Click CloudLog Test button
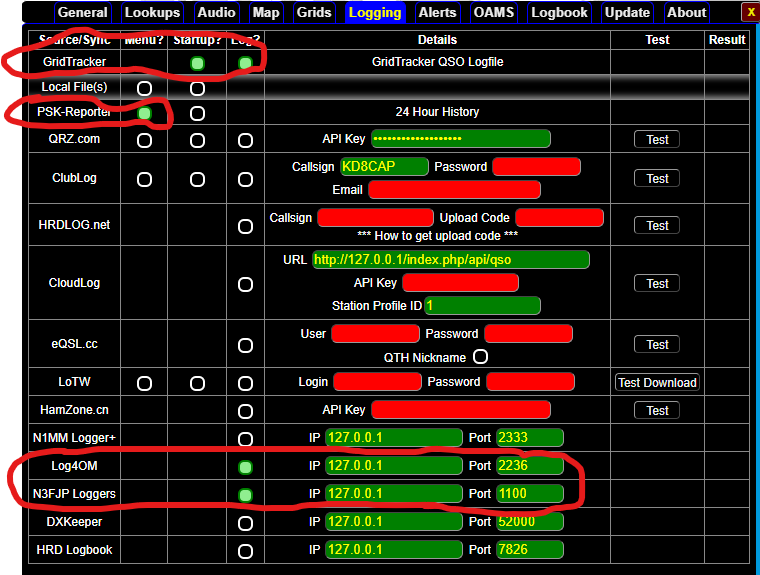Viewport: 760px width, 575px height. (x=657, y=284)
